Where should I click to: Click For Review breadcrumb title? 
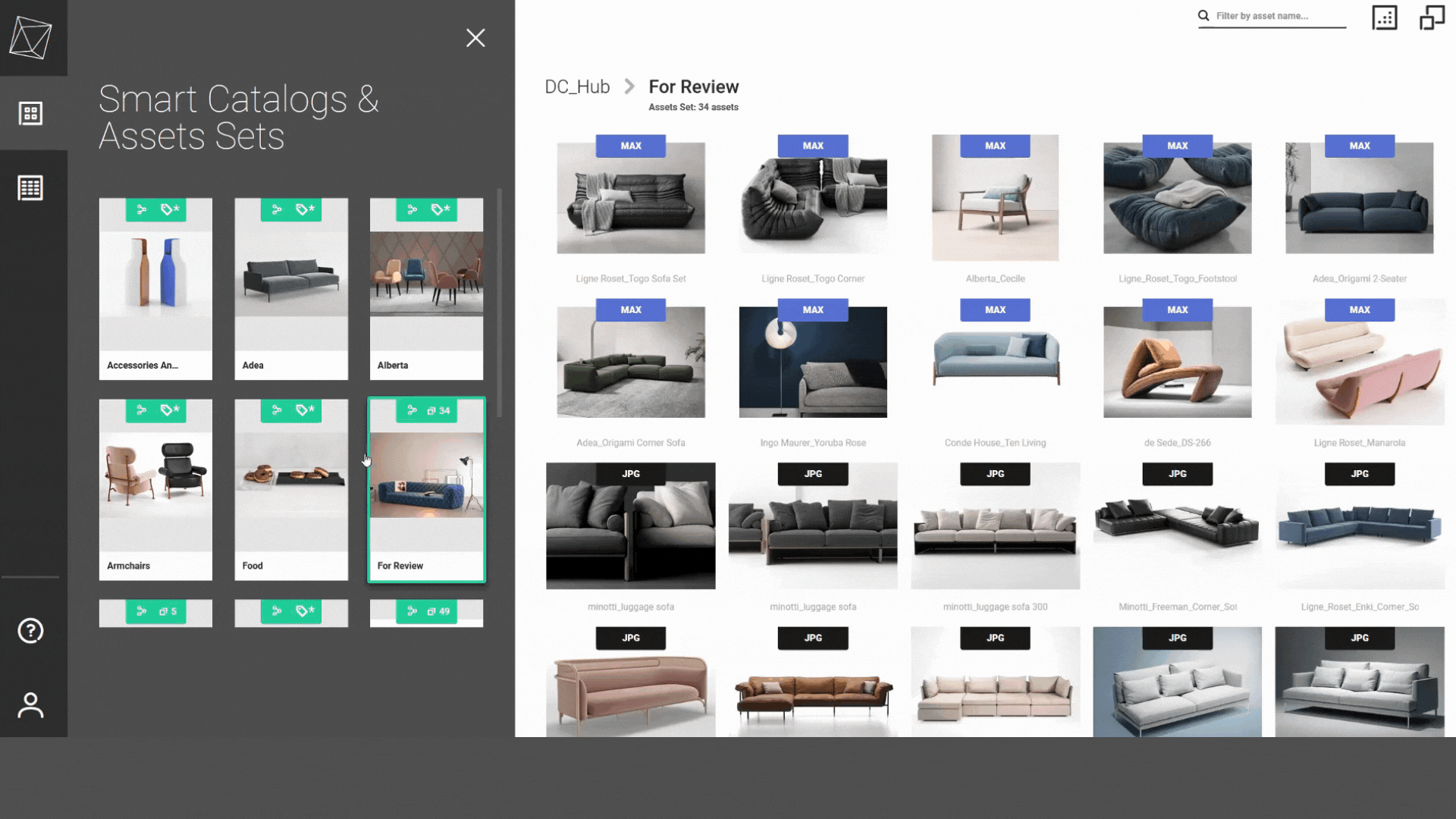pyautogui.click(x=693, y=87)
